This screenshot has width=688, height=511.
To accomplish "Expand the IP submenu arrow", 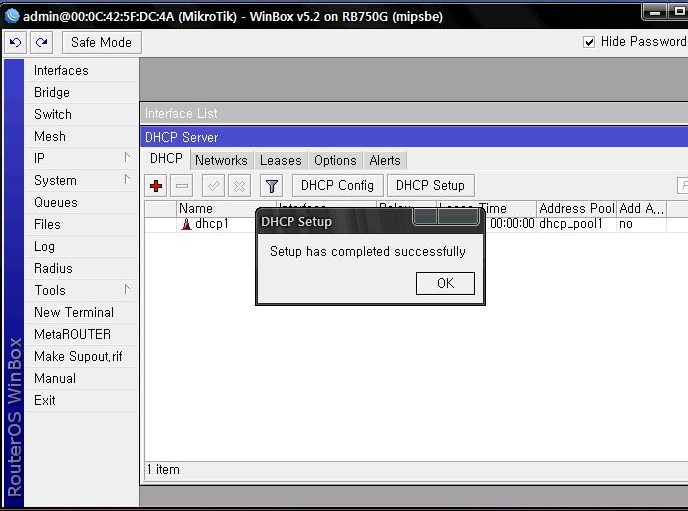I will (x=127, y=157).
